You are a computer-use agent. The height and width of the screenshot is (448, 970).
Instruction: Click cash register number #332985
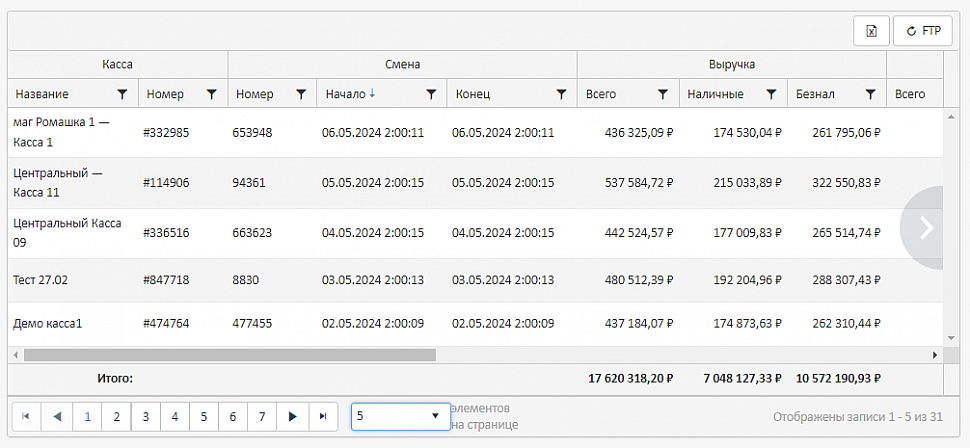tap(166, 132)
